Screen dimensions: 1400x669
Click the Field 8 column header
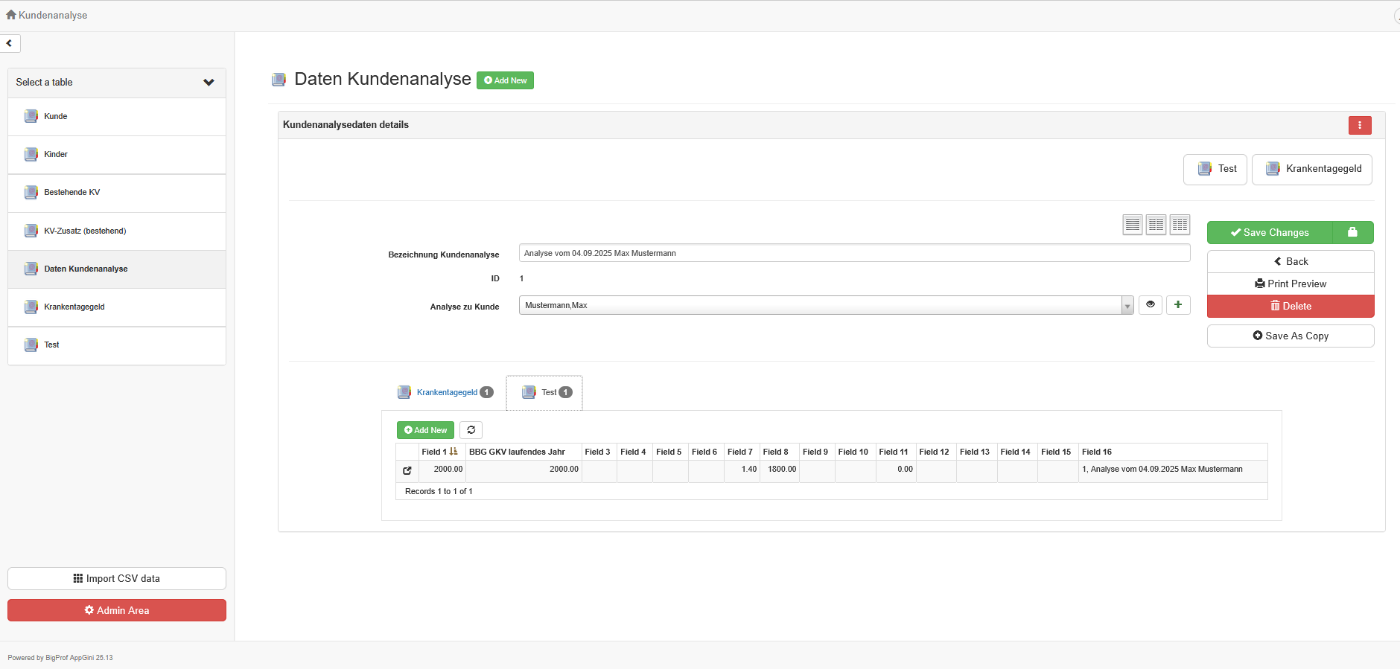click(x=776, y=452)
